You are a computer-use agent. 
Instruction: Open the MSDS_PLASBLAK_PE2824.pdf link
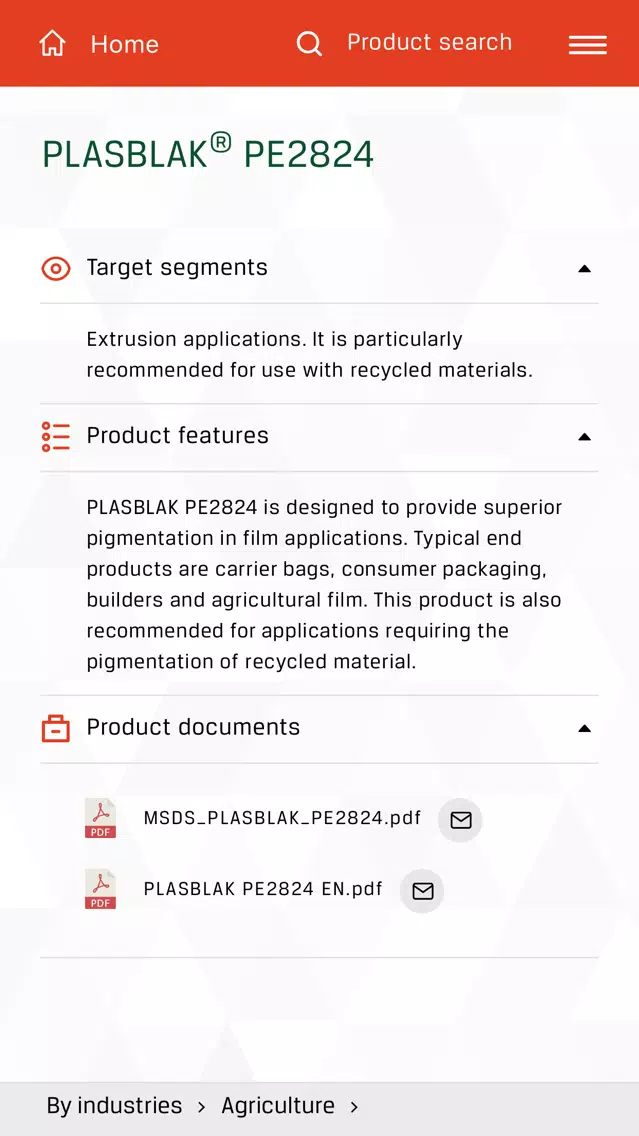click(x=283, y=819)
